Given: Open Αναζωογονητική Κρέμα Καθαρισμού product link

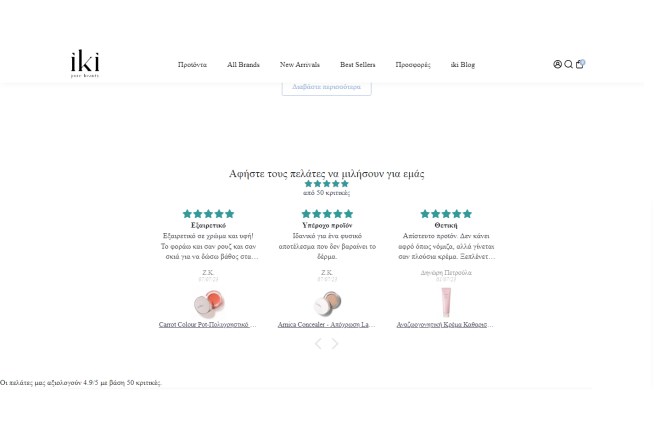Looking at the screenshot, I should coord(445,325).
